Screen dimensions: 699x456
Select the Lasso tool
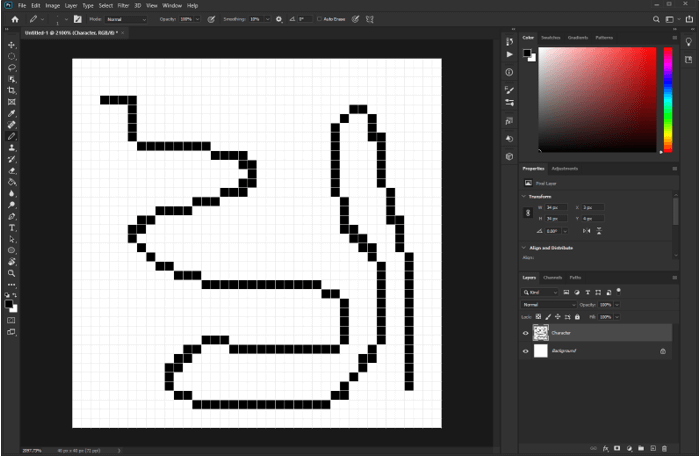(12, 68)
